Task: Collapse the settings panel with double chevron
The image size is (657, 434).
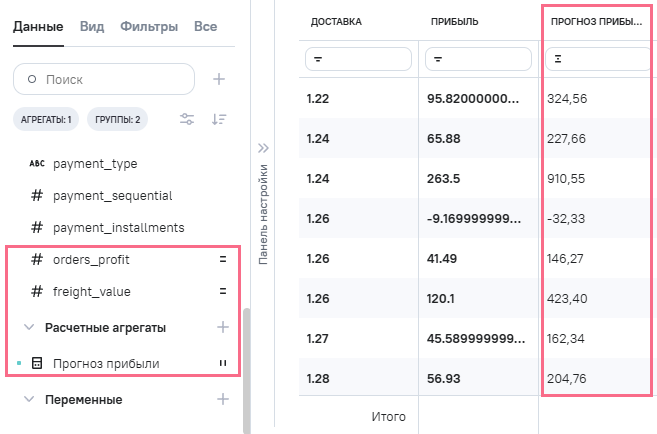Action: pos(264,148)
